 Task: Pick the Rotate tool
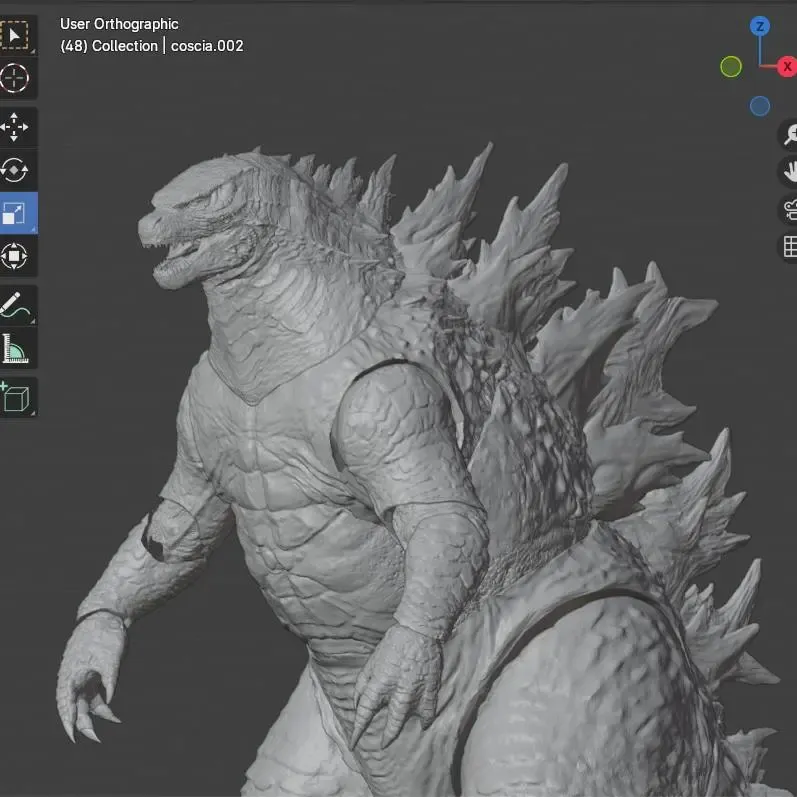(x=14, y=170)
